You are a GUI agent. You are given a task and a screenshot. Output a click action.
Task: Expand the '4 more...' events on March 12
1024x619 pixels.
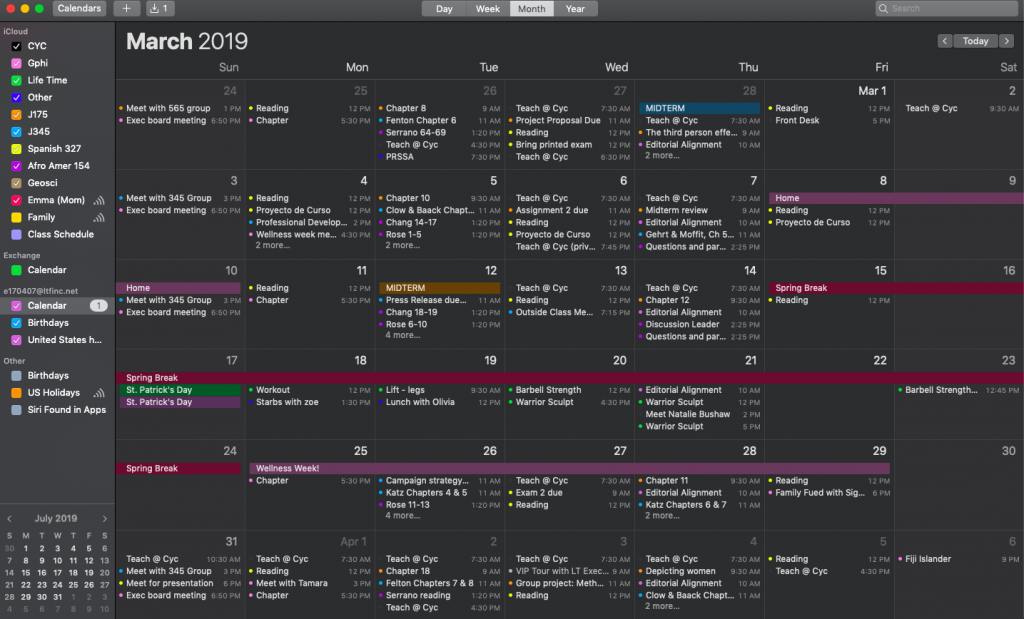[x=403, y=336]
